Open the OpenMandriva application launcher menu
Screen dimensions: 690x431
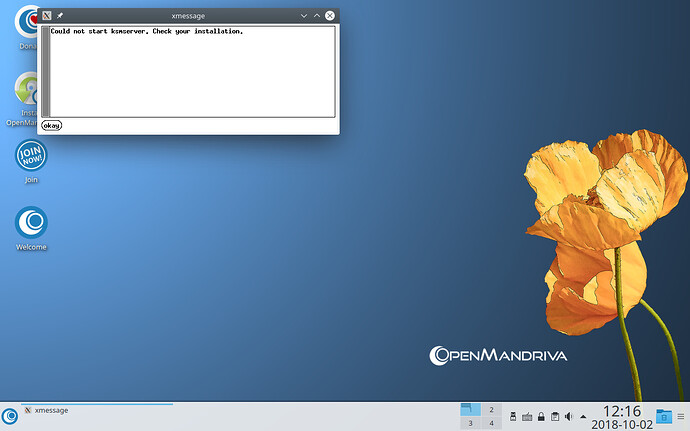pyautogui.click(x=10, y=416)
